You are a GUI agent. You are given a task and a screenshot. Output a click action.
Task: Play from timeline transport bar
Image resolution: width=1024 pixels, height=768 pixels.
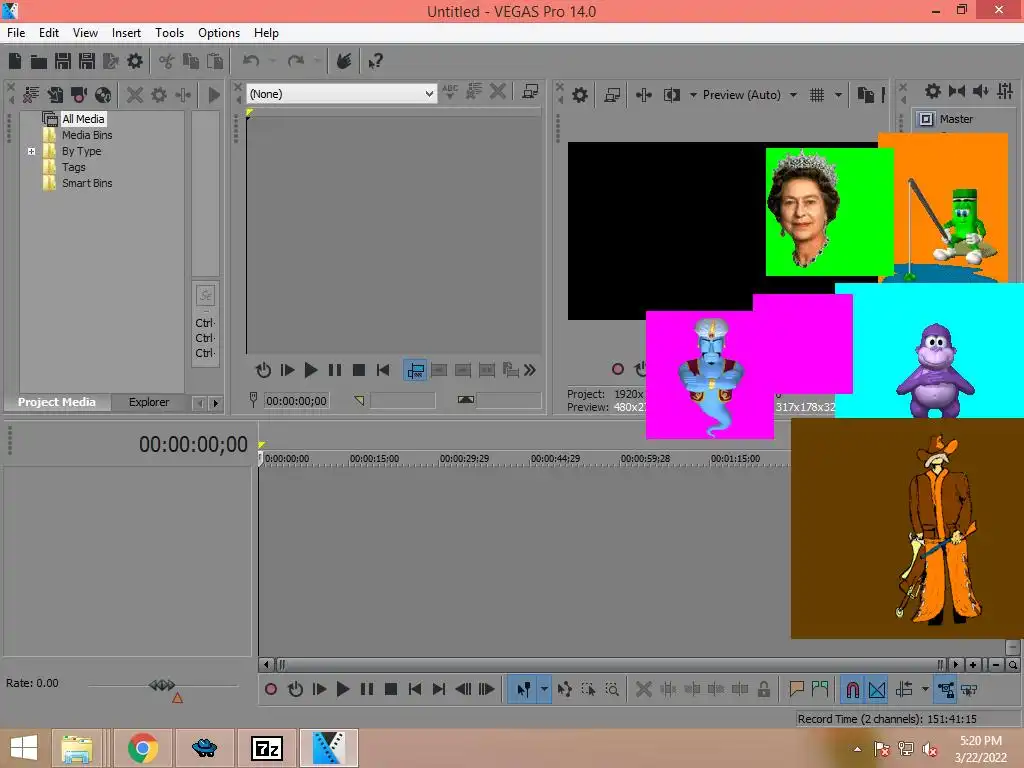click(343, 689)
